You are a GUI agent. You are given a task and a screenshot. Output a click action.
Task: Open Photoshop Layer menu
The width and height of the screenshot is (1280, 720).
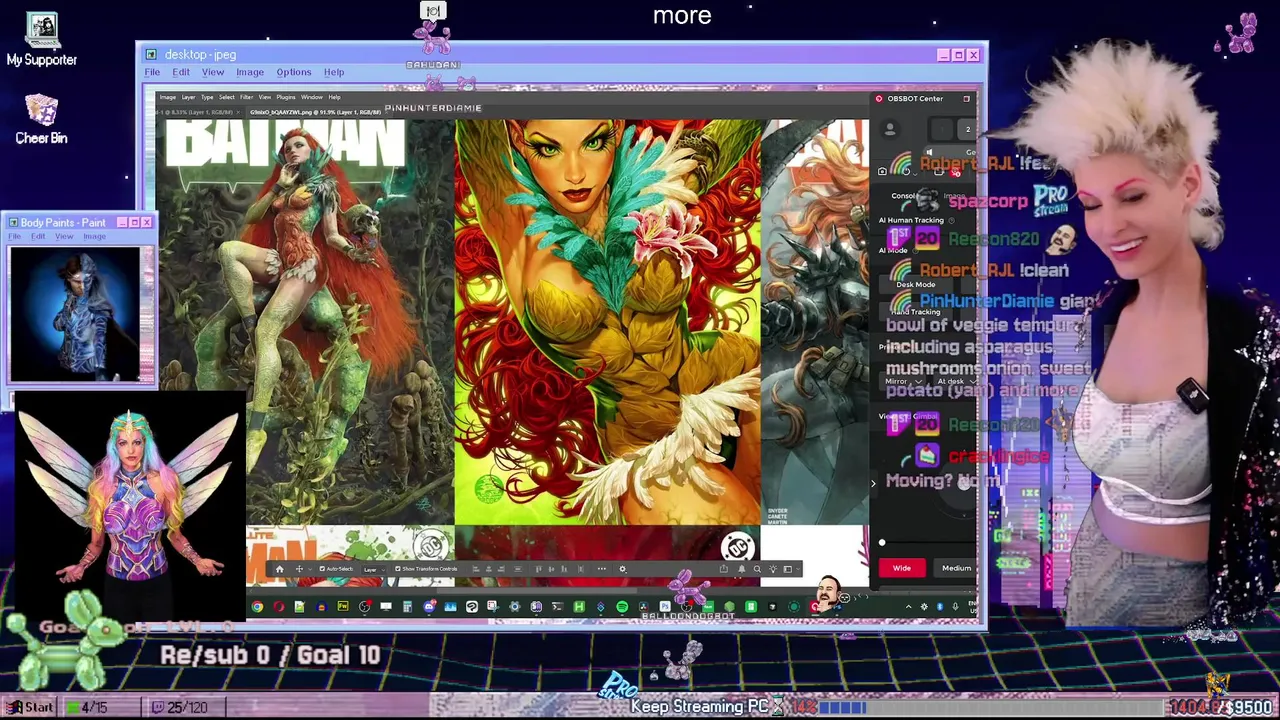coord(188,97)
